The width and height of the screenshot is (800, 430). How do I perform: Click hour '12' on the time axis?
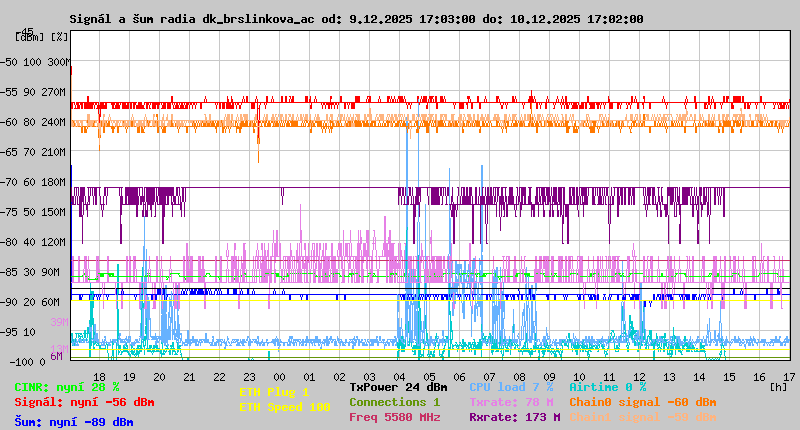point(639,377)
